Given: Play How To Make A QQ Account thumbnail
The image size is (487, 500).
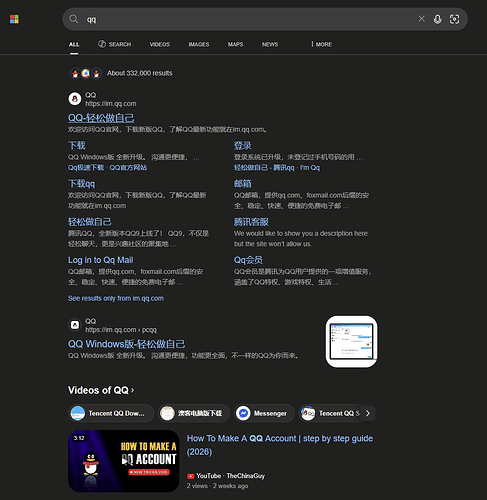Looking at the screenshot, I should click(x=124, y=461).
